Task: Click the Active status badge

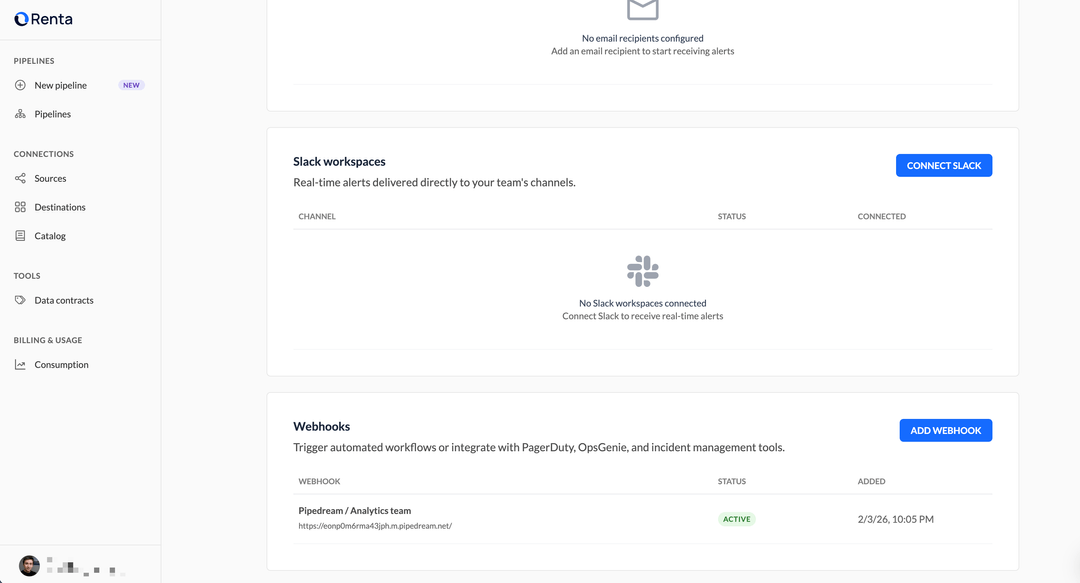Action: click(737, 519)
